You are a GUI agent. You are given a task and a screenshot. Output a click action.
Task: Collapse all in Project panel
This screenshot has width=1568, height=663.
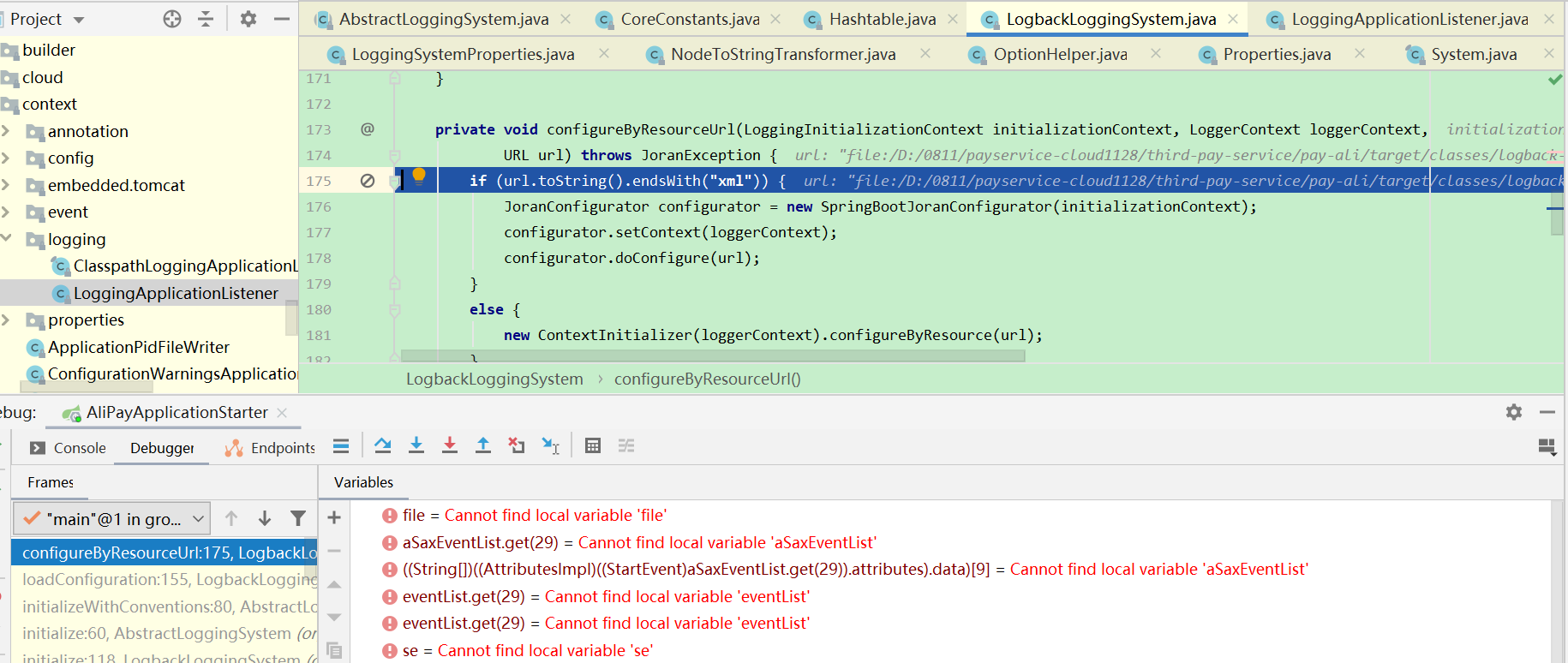pos(206,19)
